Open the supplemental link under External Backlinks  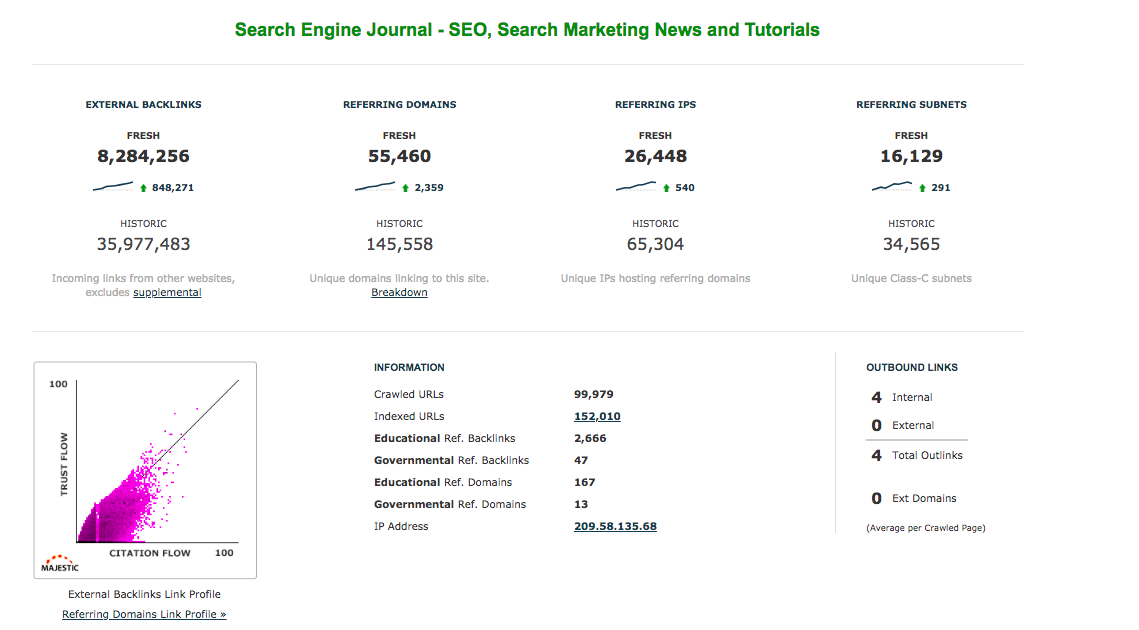click(x=167, y=292)
